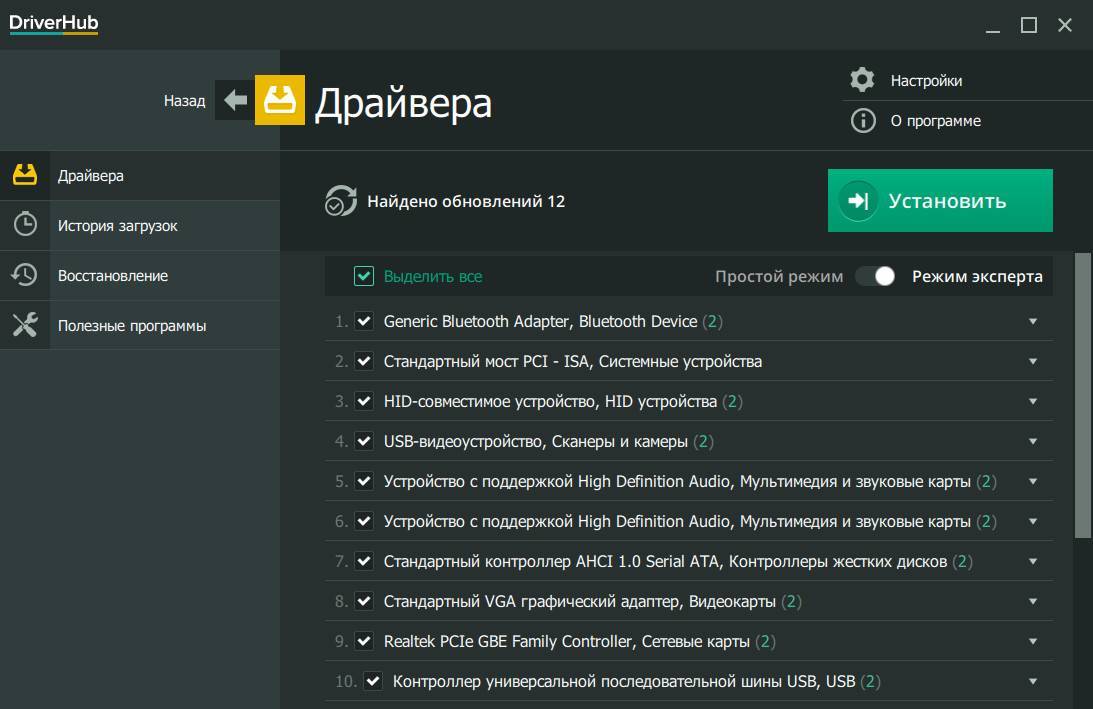Image resolution: width=1093 pixels, height=709 pixels.
Task: Click the История загрузок clock icon
Action: coord(25,225)
